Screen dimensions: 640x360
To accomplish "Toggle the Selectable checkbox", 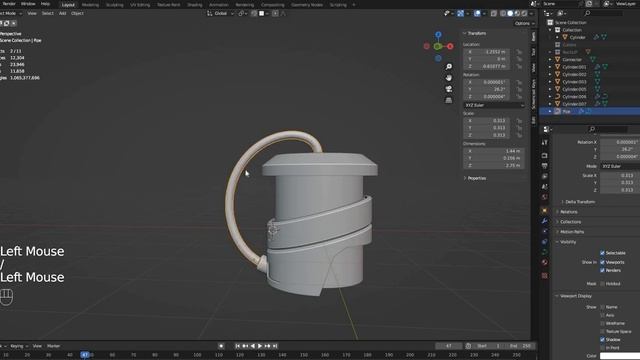I will coord(602,253).
